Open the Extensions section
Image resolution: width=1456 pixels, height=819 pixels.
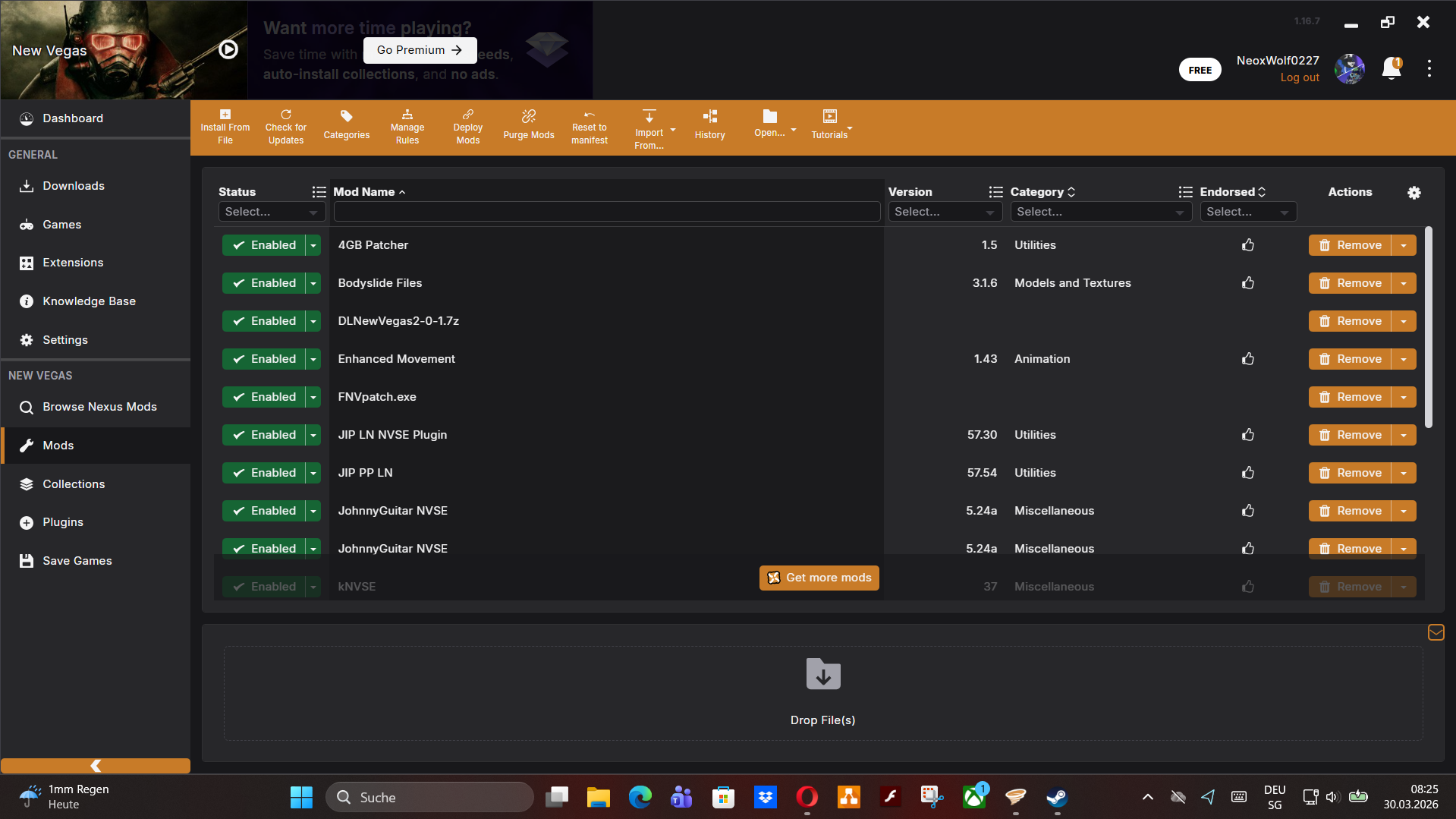[96, 263]
